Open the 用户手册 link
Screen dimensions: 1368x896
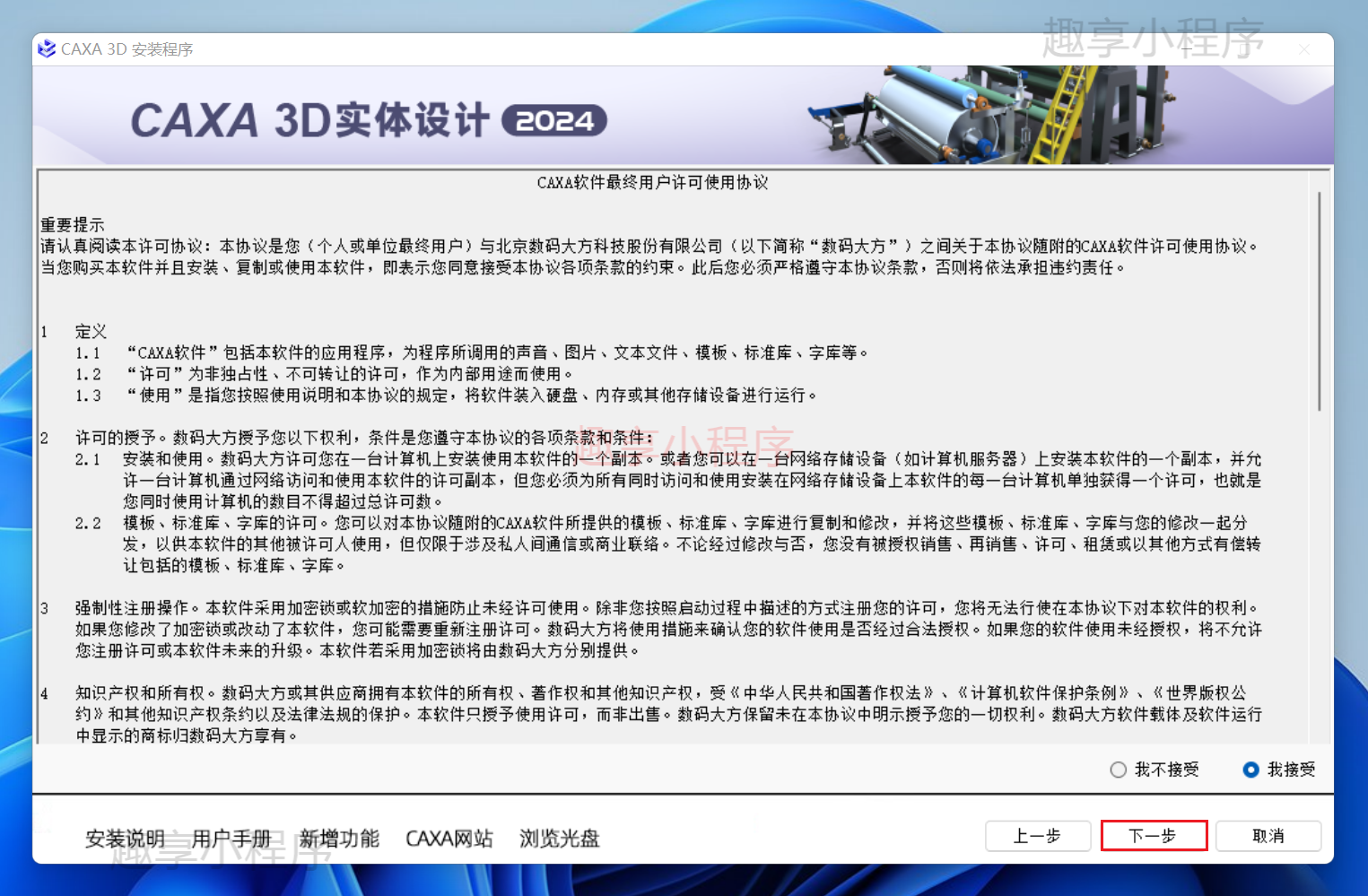pyautogui.click(x=231, y=839)
